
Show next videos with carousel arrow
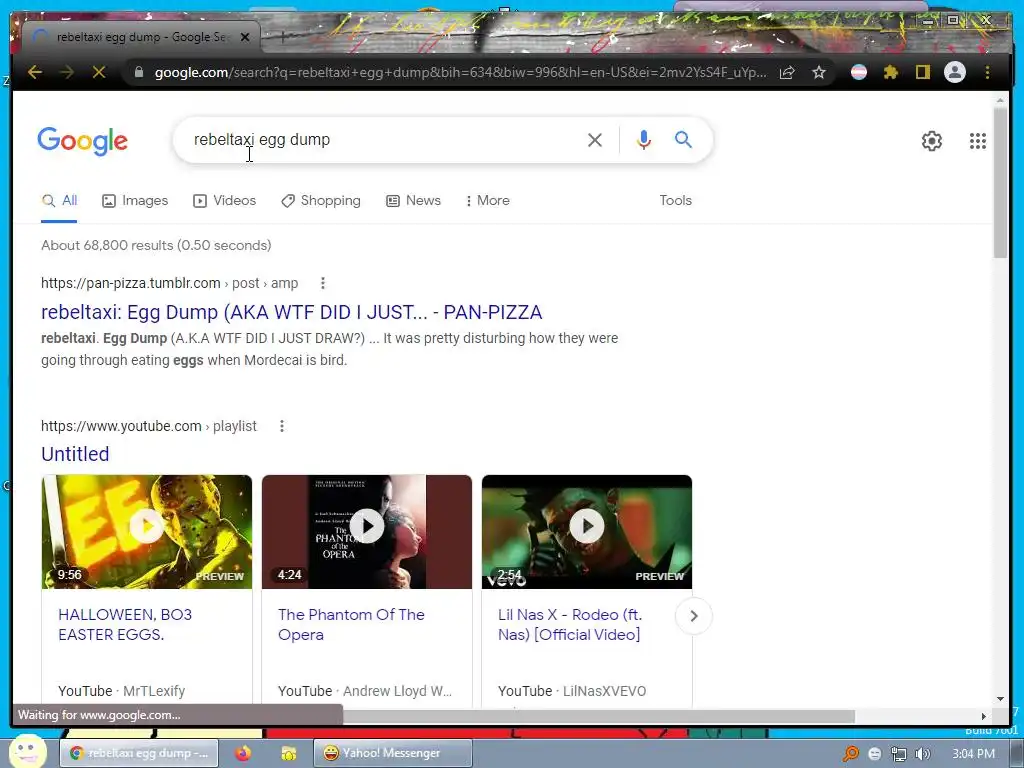point(694,616)
